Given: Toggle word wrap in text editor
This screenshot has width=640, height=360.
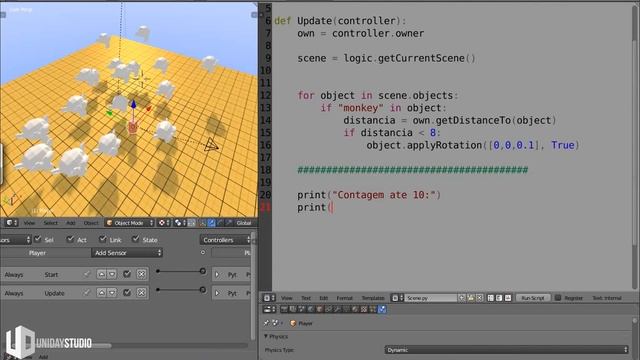Looking at the screenshot, I should pos(499,298).
